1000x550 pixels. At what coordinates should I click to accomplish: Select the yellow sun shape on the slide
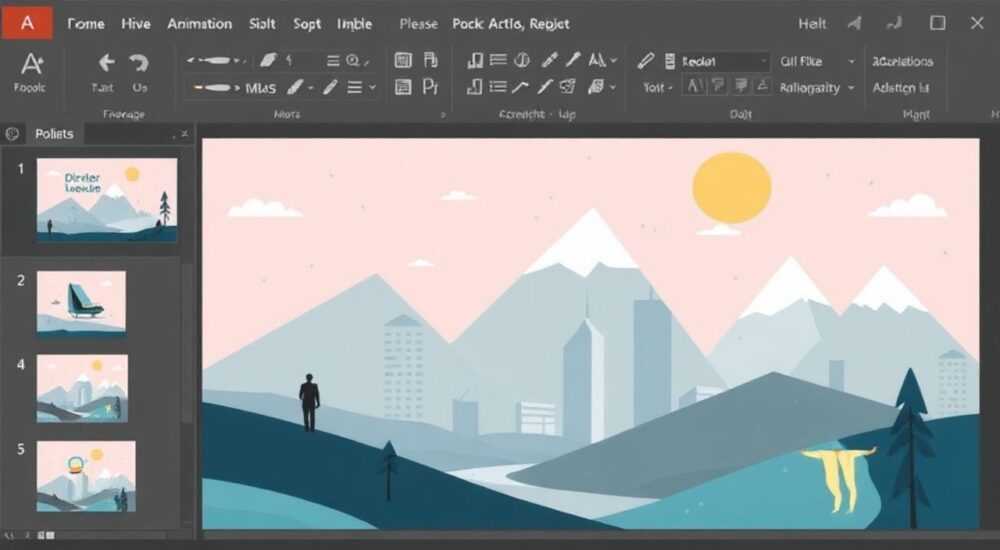[732, 188]
